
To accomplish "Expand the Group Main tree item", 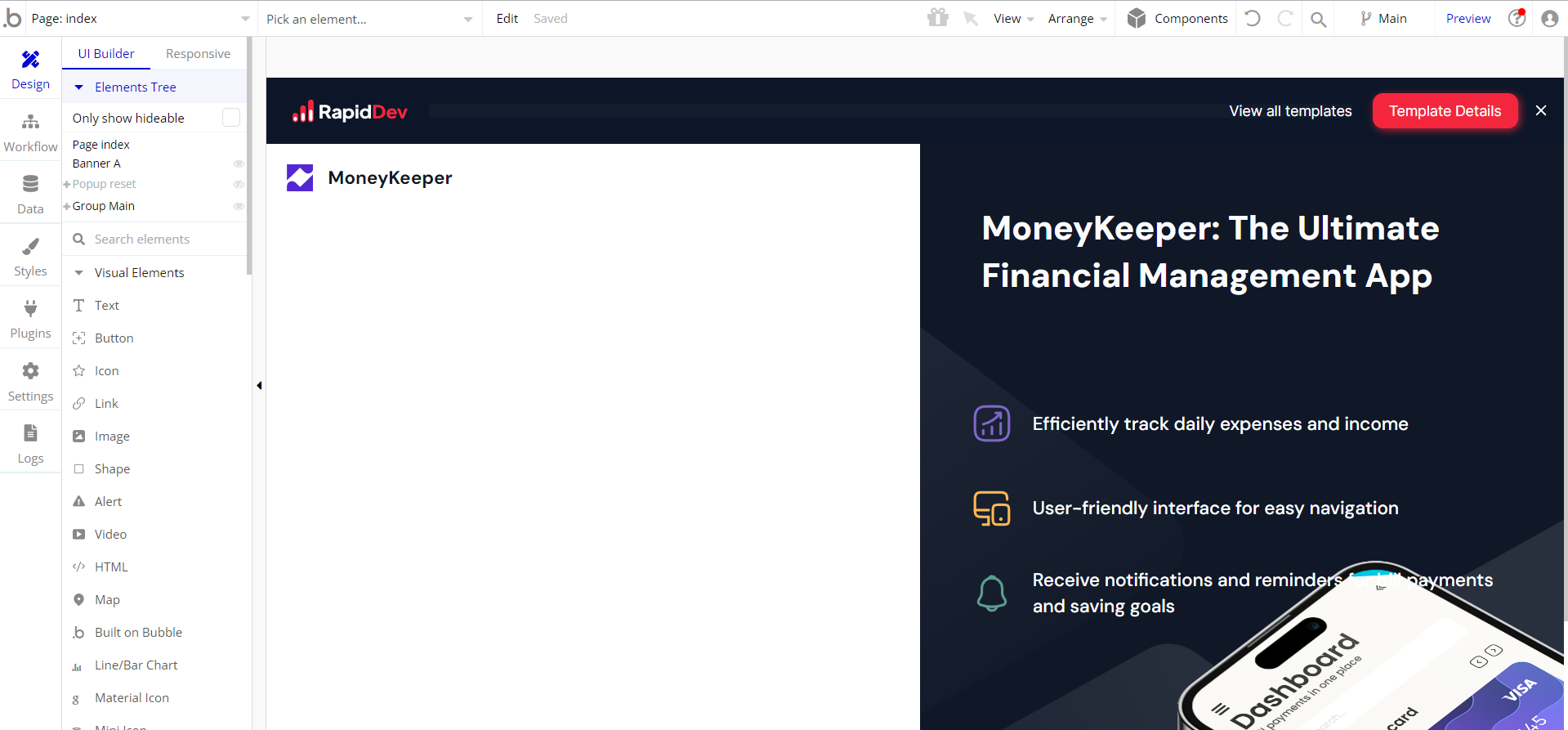I will (67, 206).
